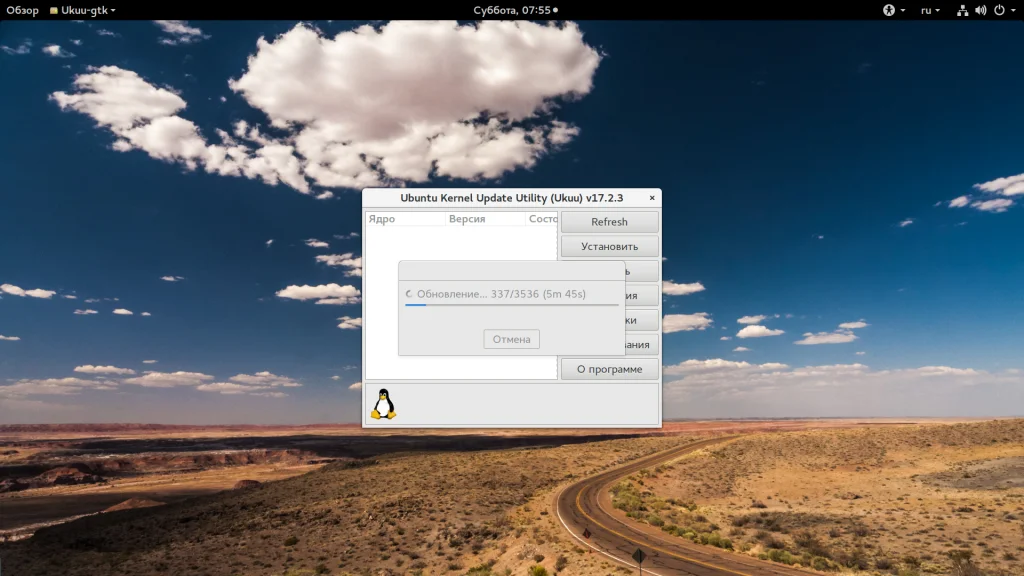
Task: Click the network connection icon
Action: point(962,10)
